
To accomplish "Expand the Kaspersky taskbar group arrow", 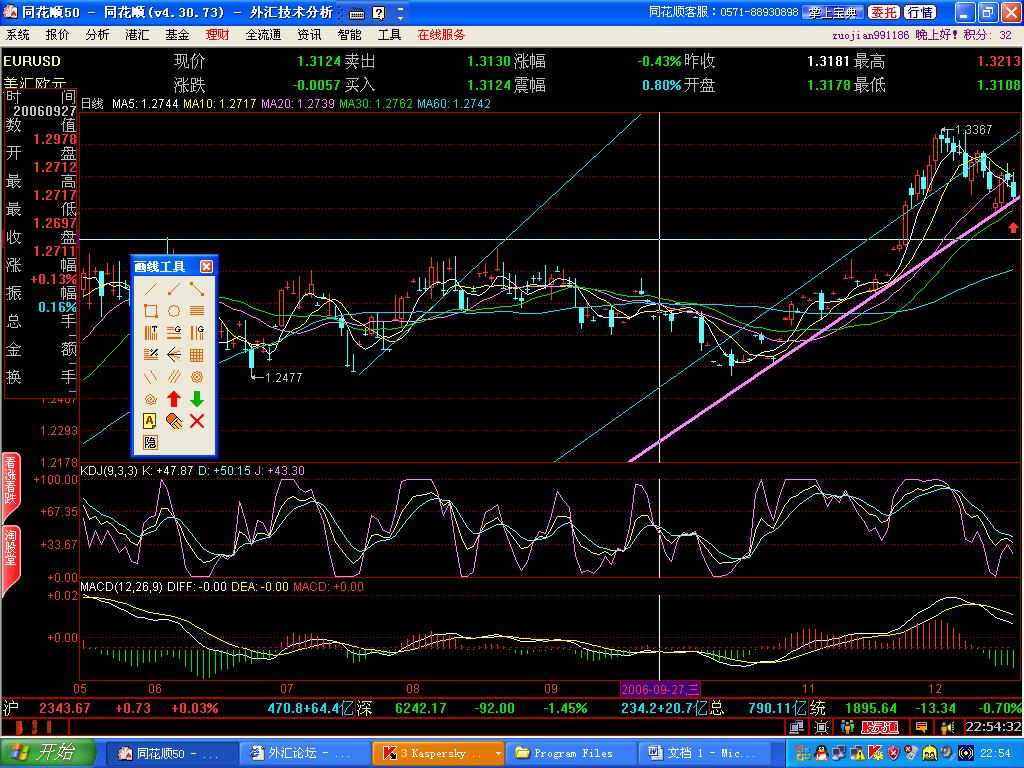I will tap(498, 754).
